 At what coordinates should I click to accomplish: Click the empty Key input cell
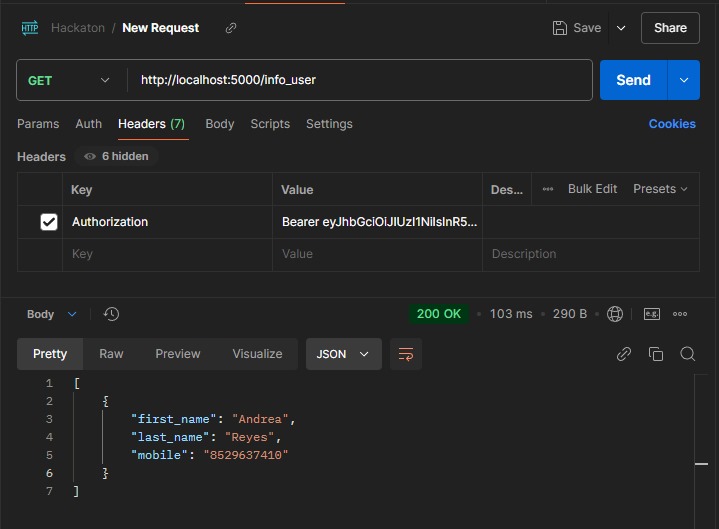pyautogui.click(x=167, y=254)
